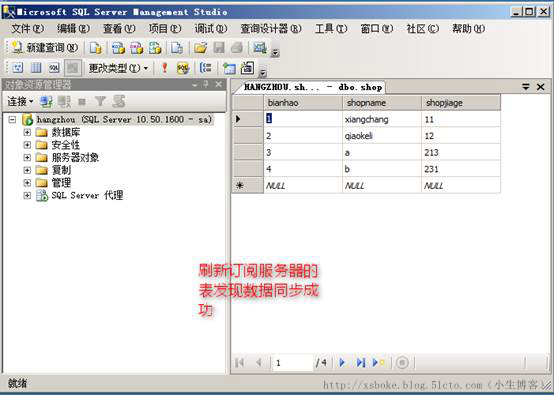Open the 更改类型 dropdown

[x=118, y=67]
